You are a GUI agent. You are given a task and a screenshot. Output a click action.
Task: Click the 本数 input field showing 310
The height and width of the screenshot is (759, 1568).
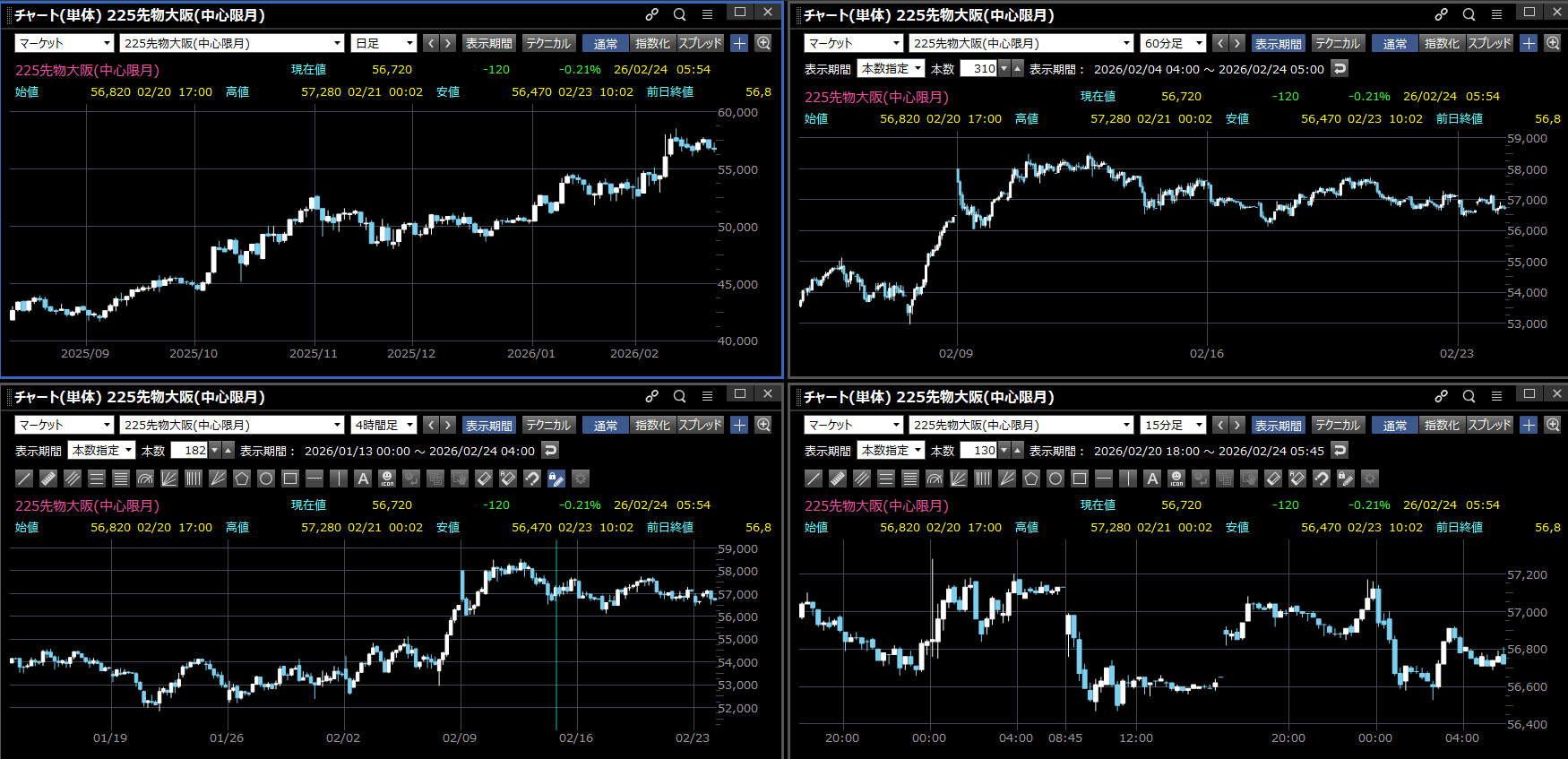(978, 68)
